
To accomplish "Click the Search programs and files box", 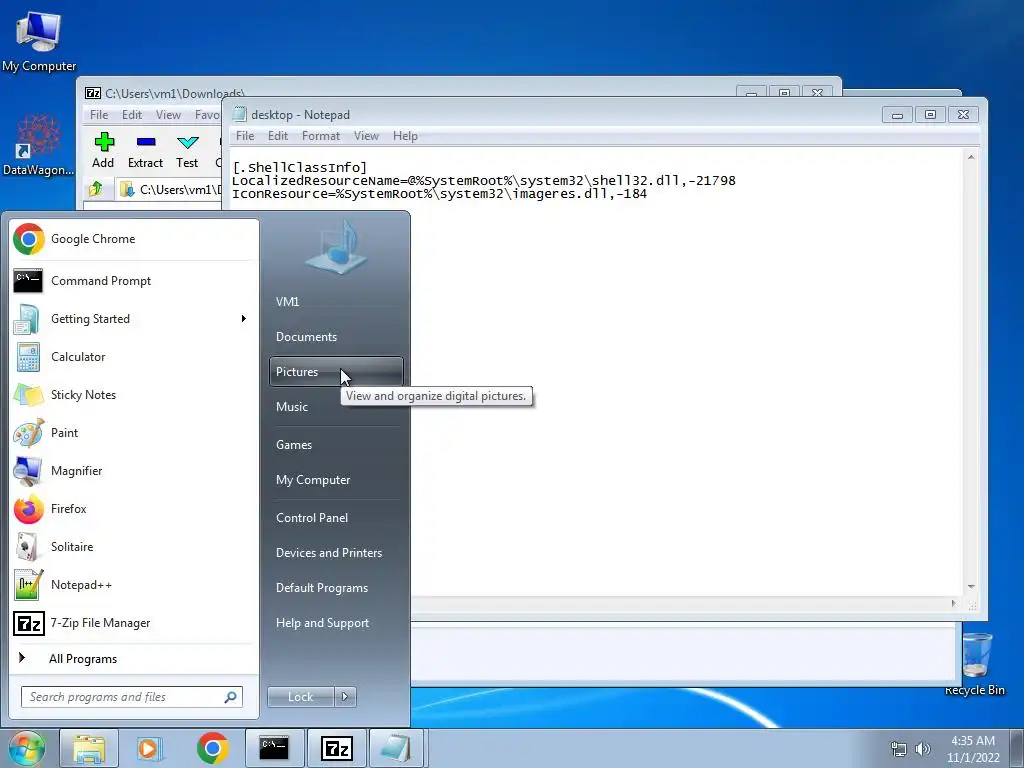I will click(x=132, y=697).
